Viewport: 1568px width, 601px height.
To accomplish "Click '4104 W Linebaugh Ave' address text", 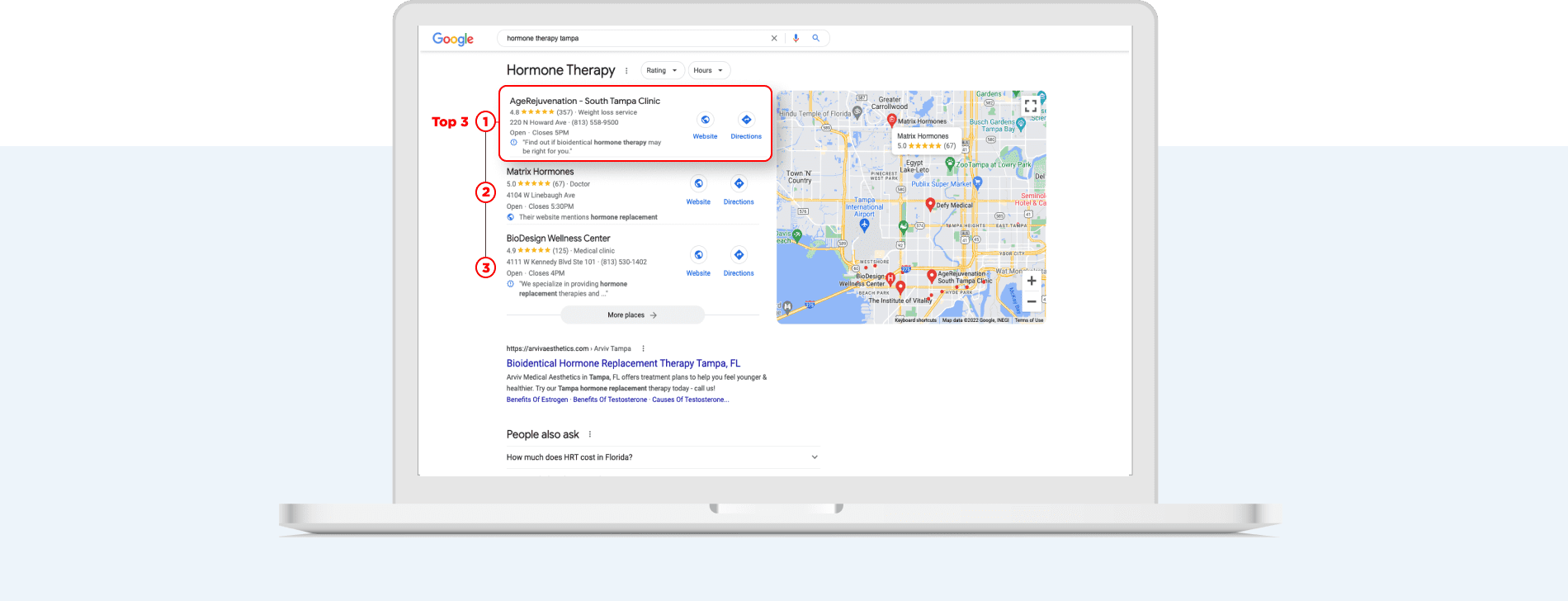I will tap(541, 196).
